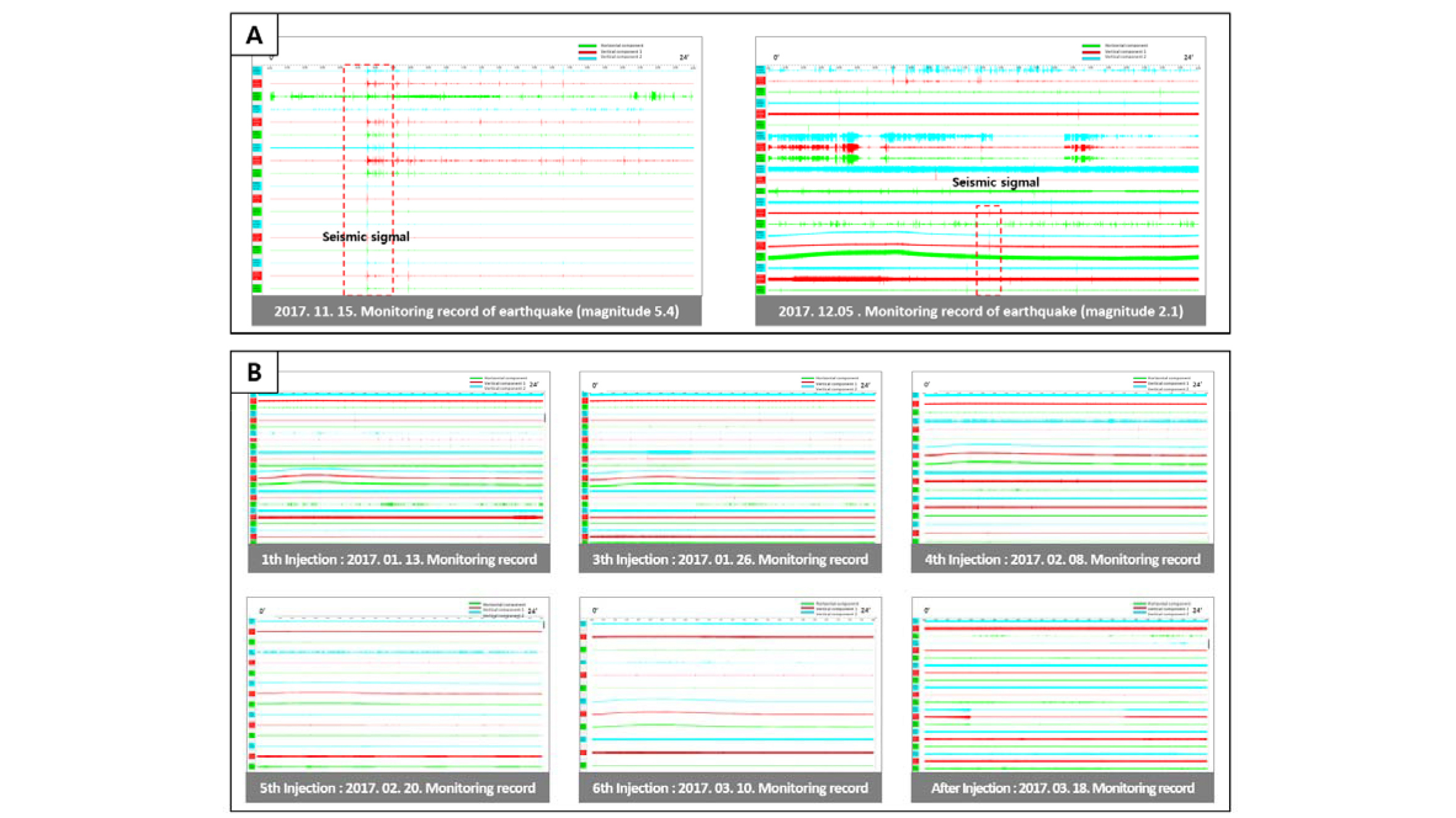This screenshot has height=818, width=1456.
Task: Select the 3th Injection 2017.01.26 caption
Action: (x=730, y=559)
